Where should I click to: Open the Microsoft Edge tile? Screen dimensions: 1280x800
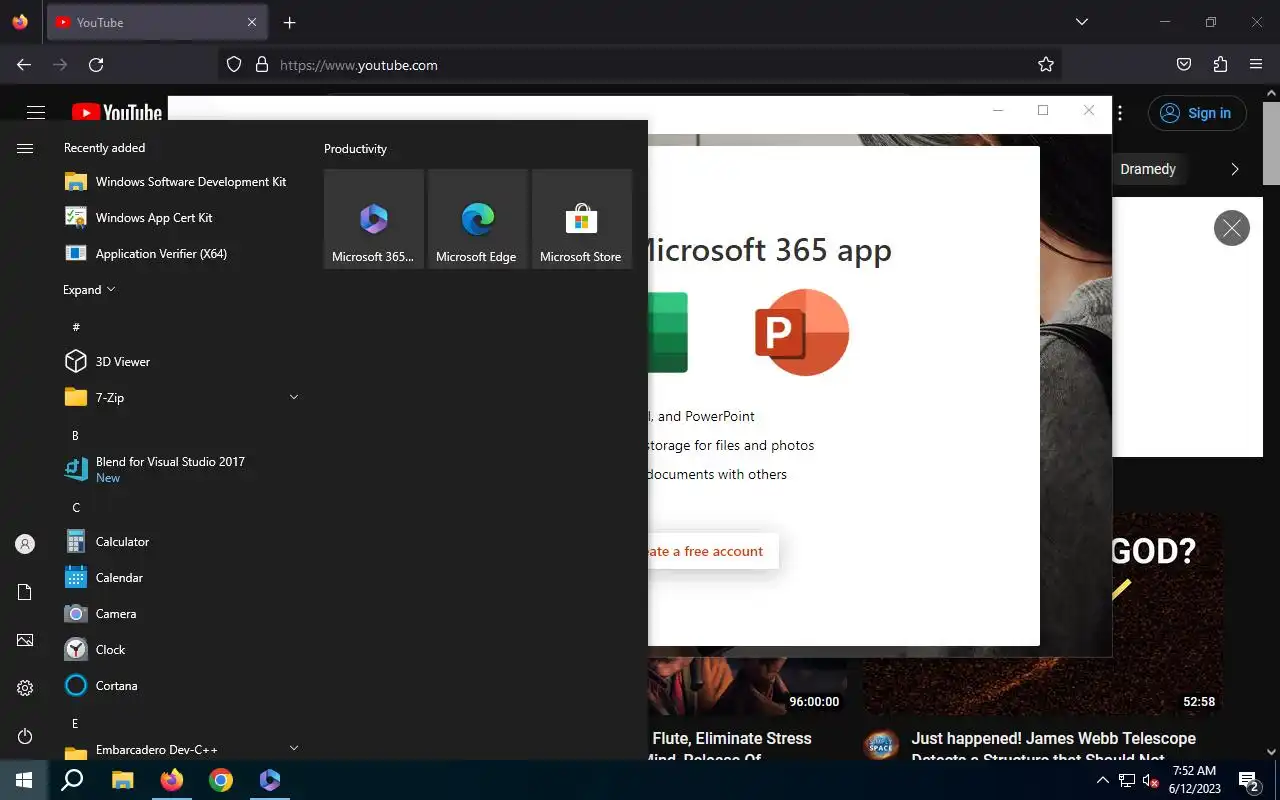tap(478, 219)
